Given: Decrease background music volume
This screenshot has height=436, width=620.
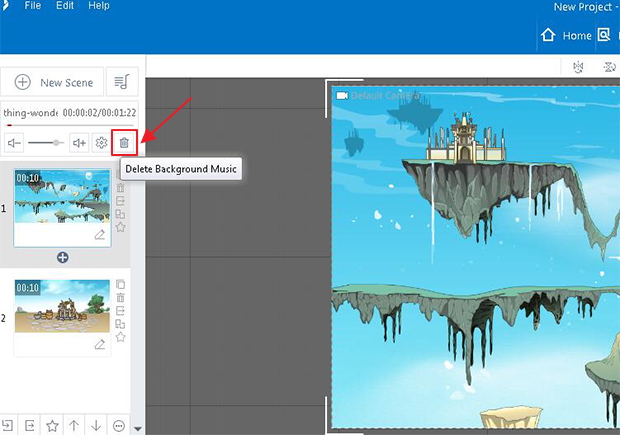Looking at the screenshot, I should [x=14, y=143].
